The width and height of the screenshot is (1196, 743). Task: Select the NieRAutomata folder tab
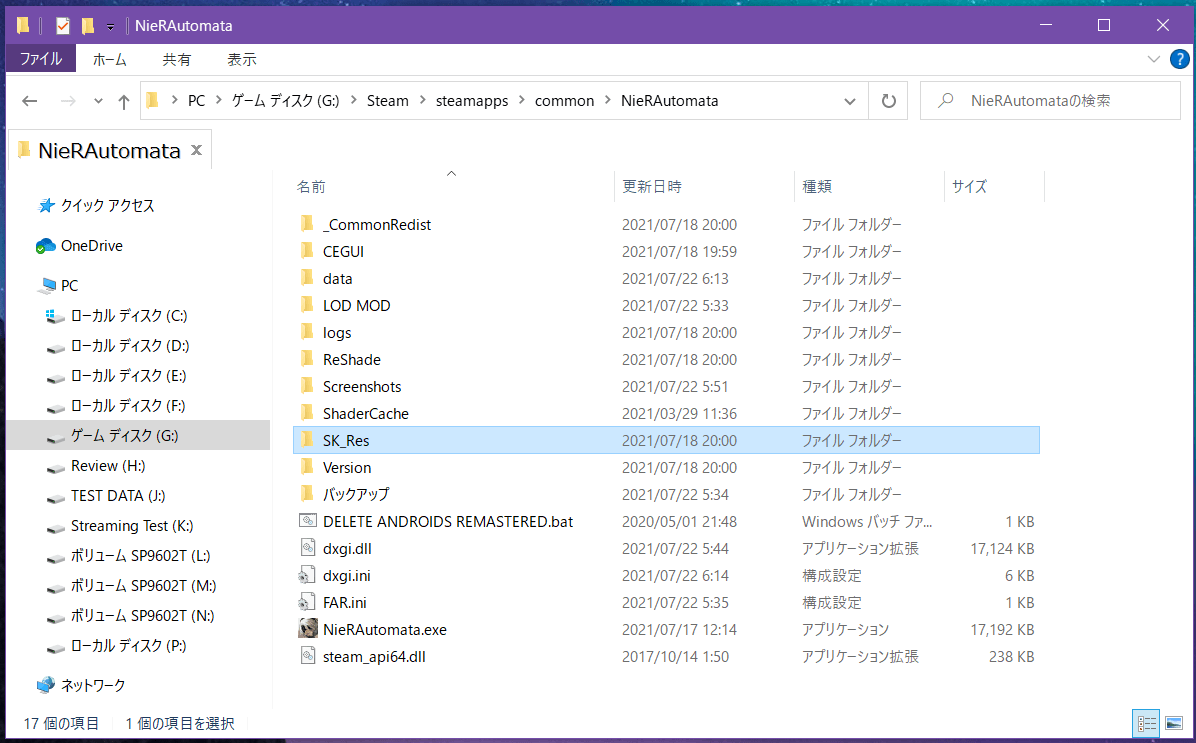[109, 150]
